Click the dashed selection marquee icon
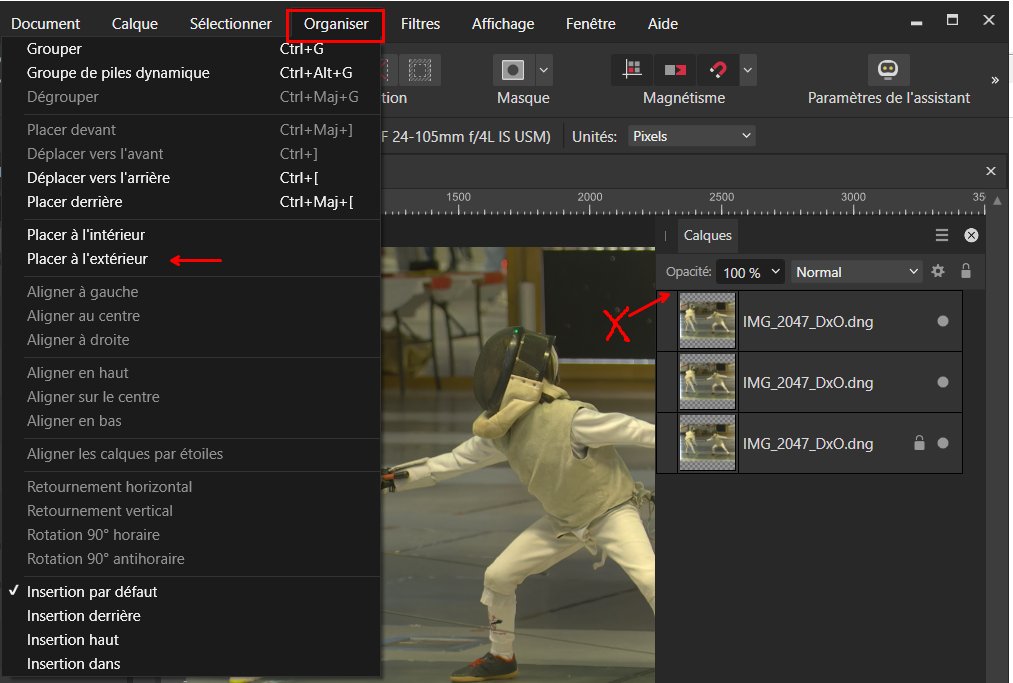 (x=419, y=70)
